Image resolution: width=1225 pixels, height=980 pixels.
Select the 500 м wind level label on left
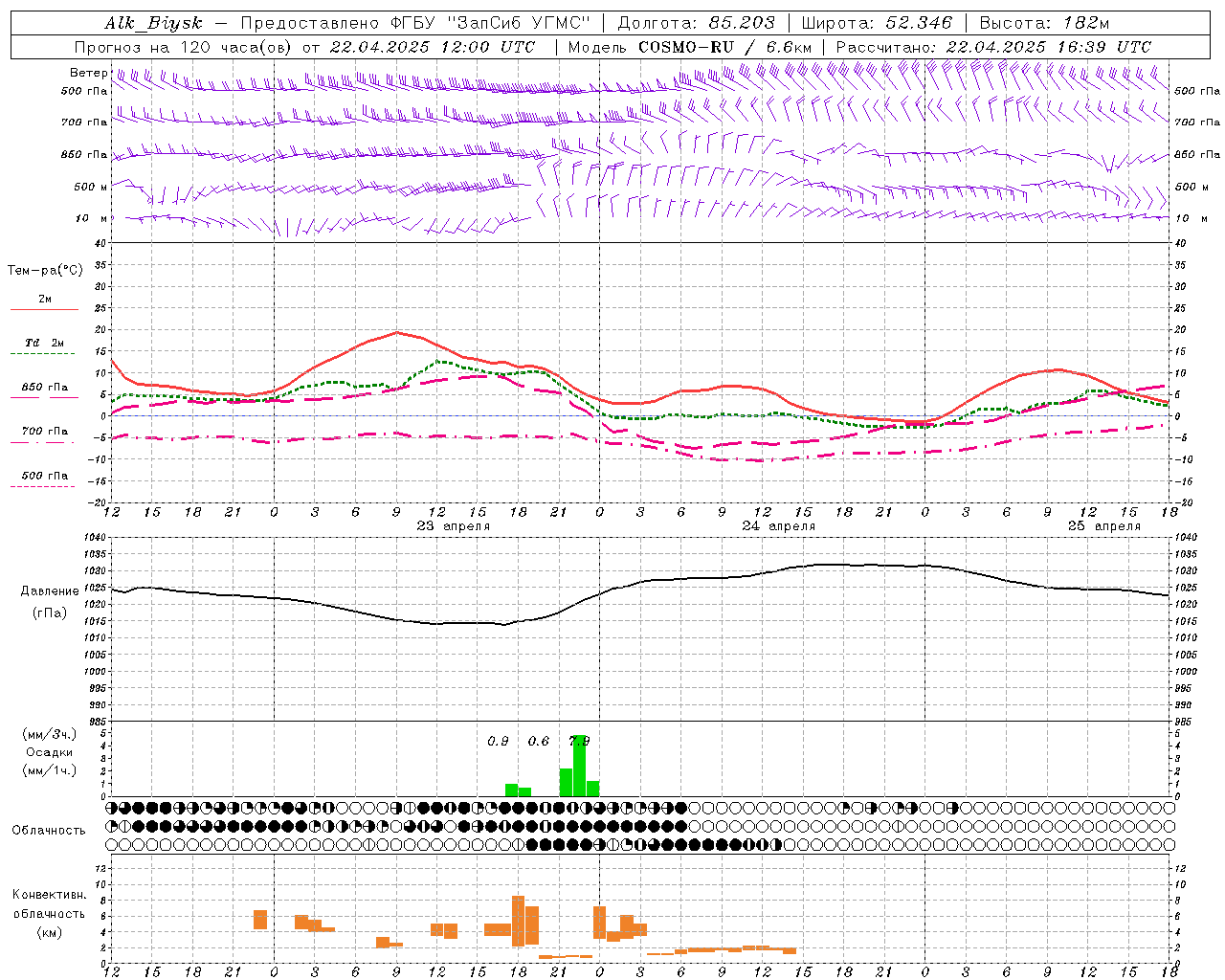(91, 187)
